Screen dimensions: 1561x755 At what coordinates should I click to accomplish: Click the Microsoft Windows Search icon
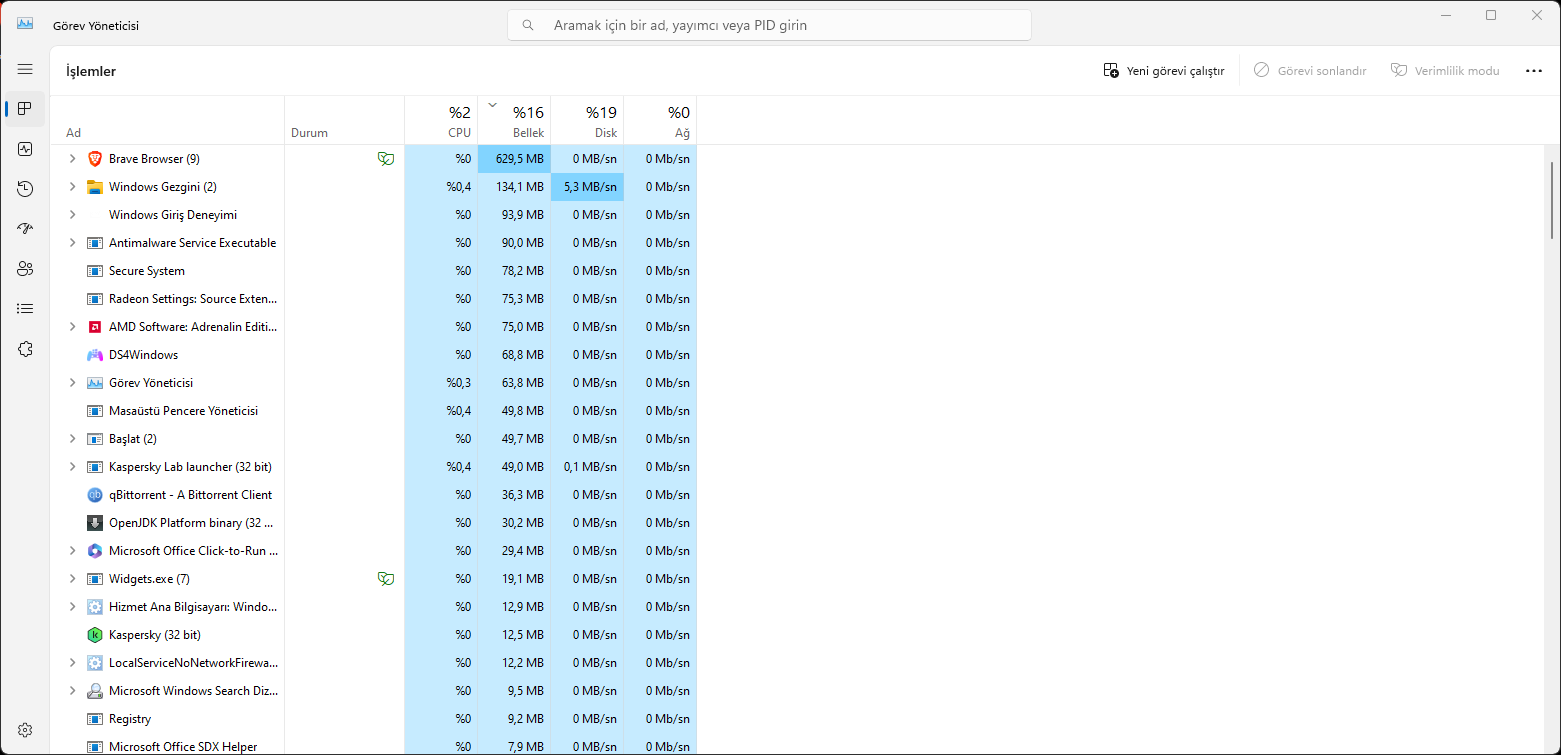click(95, 690)
